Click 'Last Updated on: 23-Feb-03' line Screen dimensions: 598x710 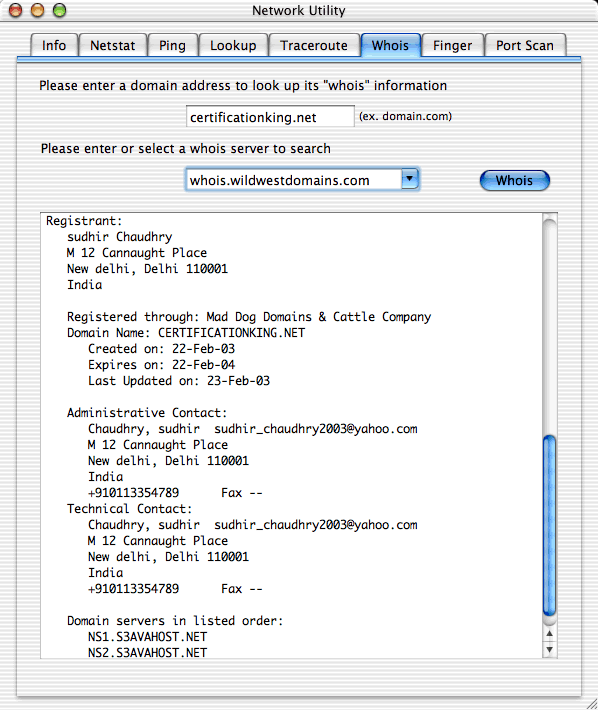(x=179, y=381)
